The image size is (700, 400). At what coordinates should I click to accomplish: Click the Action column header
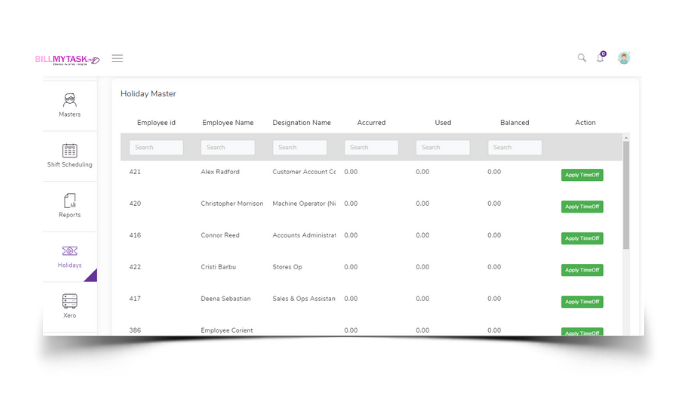click(585, 122)
